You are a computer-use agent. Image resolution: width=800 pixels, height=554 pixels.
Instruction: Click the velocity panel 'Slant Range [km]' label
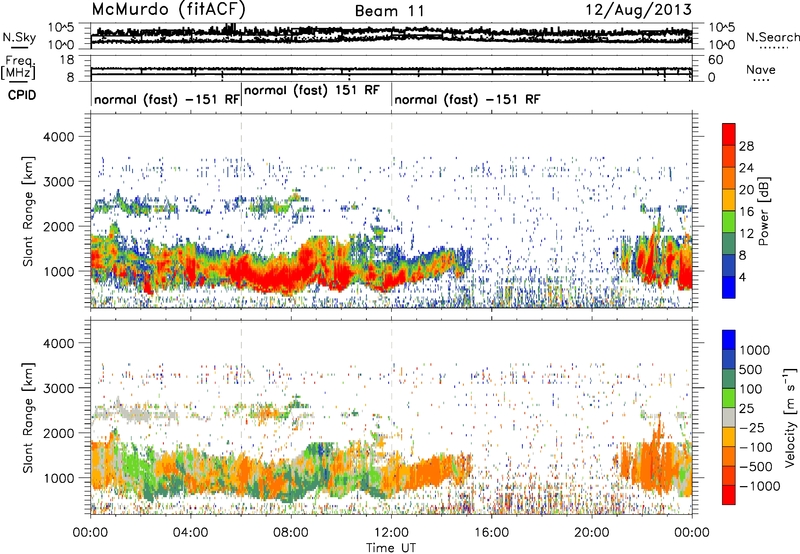point(28,417)
